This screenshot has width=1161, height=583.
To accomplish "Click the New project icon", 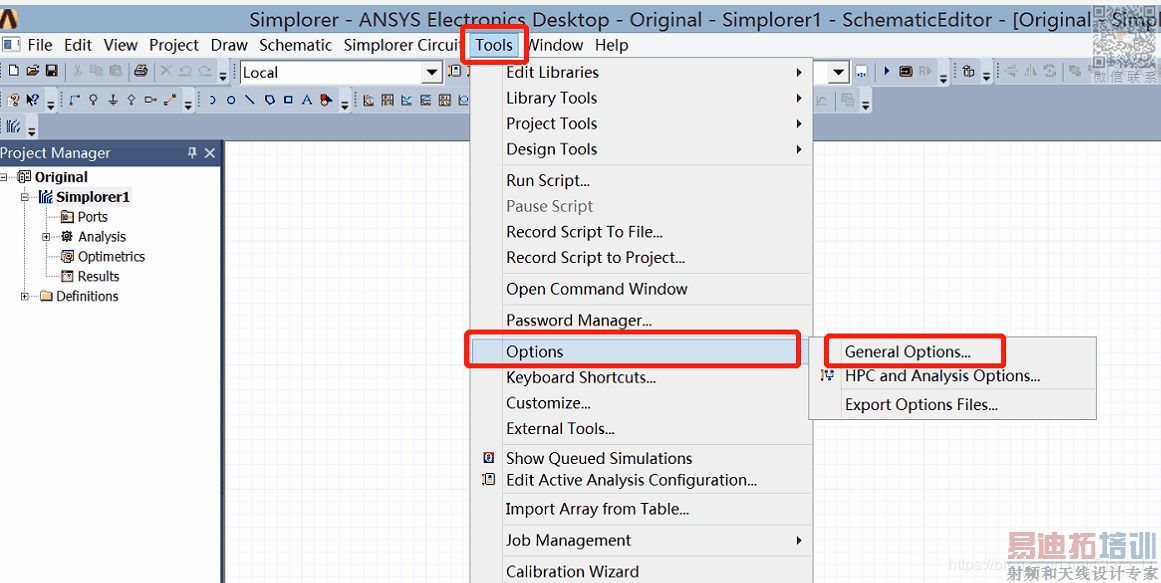I will tap(13, 71).
